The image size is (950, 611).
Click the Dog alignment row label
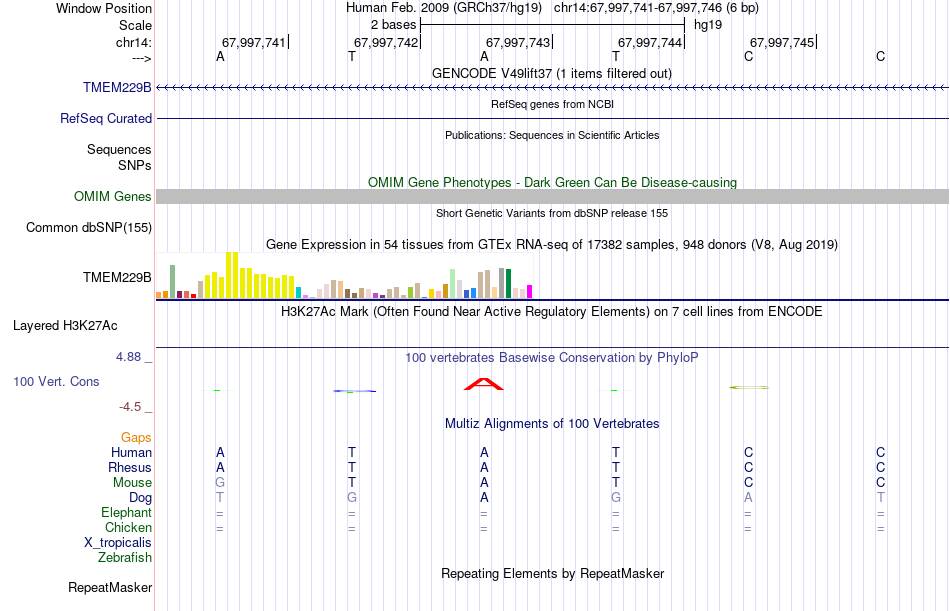140,498
